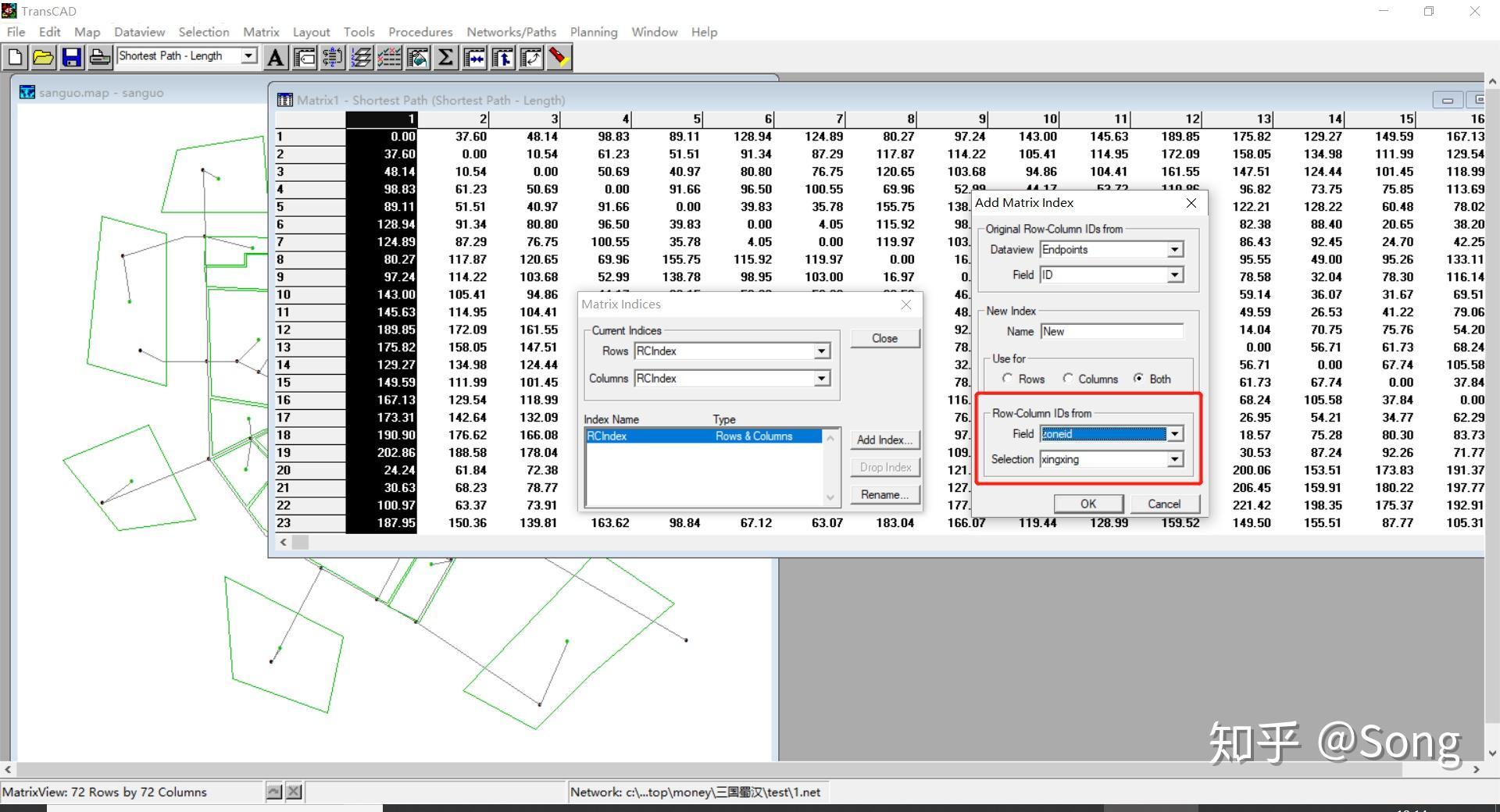Click the paint bucket fill matrix icon
This screenshot has height=812, width=1500.
pos(417,57)
